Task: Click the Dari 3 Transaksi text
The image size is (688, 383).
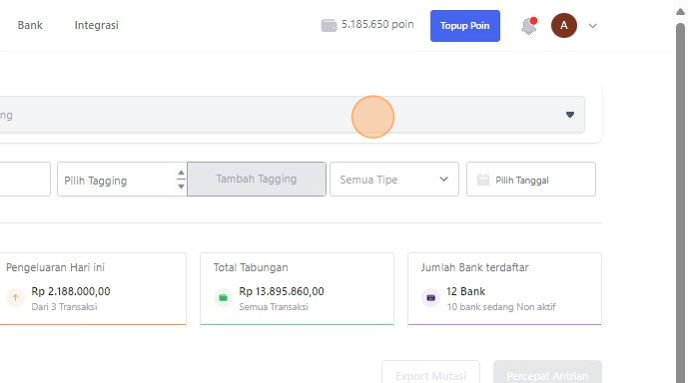Action: [x=64, y=307]
